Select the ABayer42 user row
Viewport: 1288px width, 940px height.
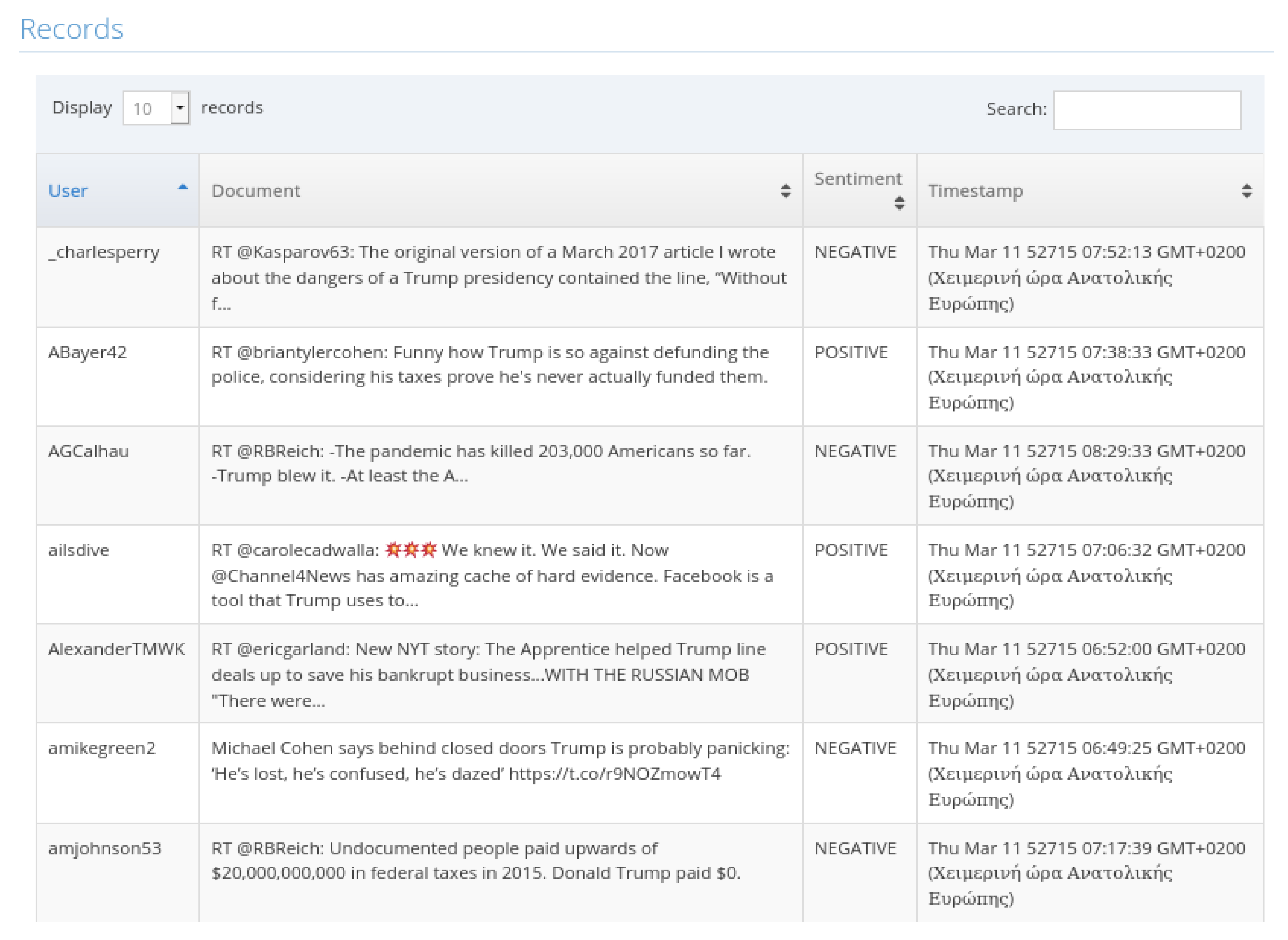pyautogui.click(x=650, y=377)
